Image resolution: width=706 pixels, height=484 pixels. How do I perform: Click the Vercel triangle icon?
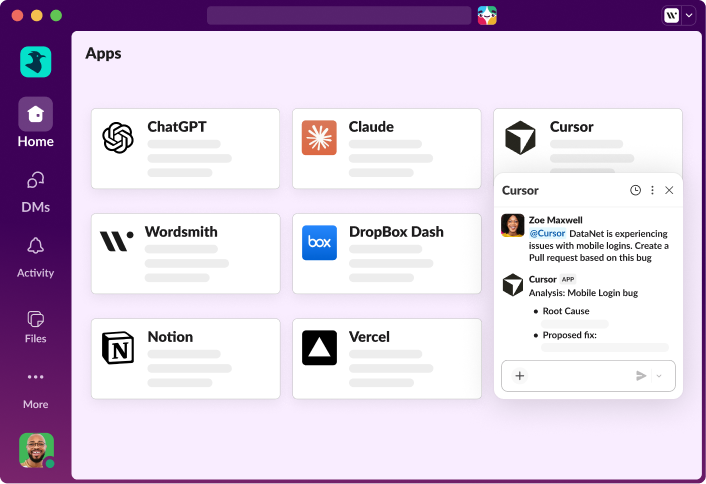tap(319, 348)
